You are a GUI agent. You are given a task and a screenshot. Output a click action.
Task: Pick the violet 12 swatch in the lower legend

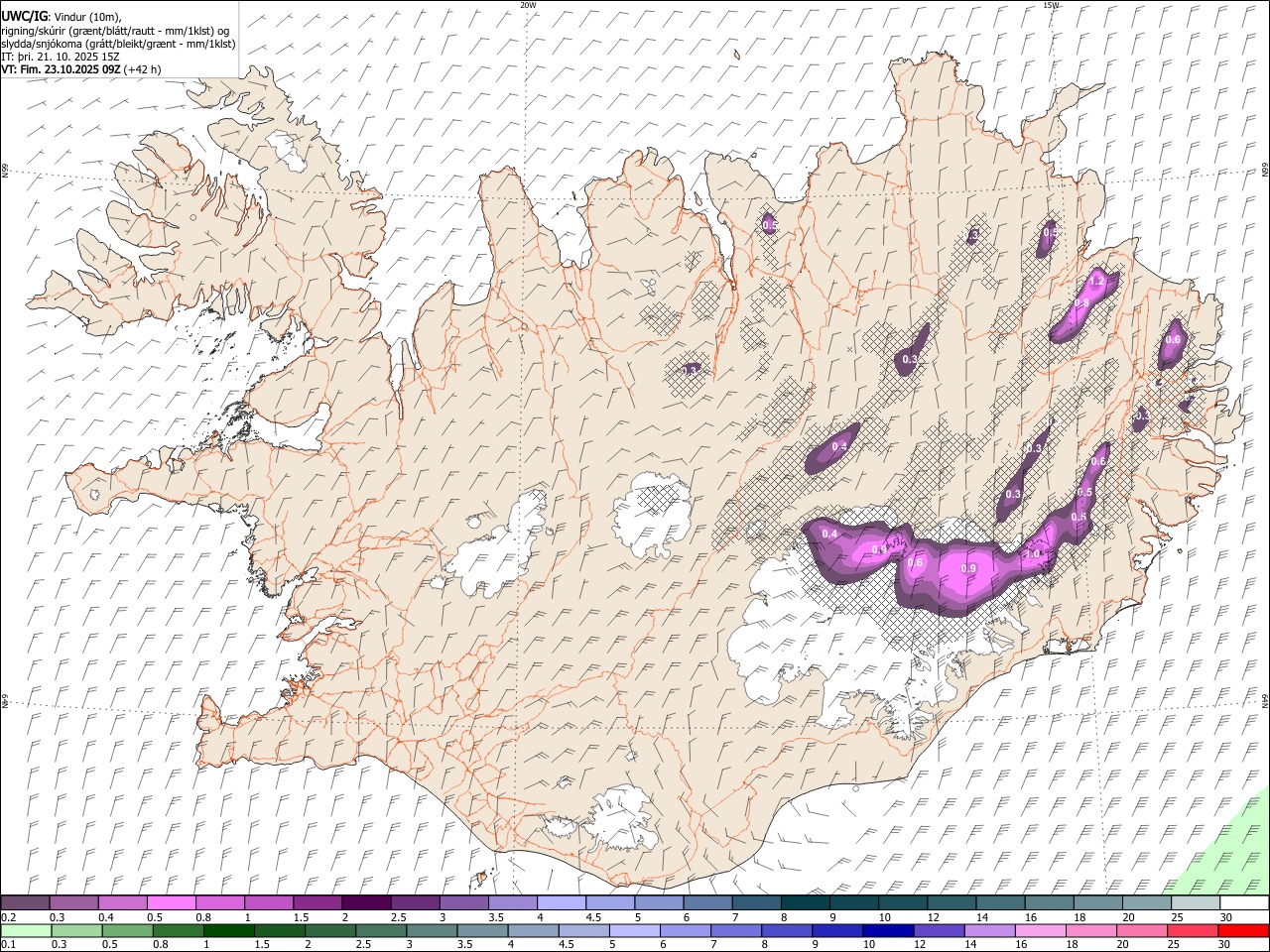pos(939,930)
